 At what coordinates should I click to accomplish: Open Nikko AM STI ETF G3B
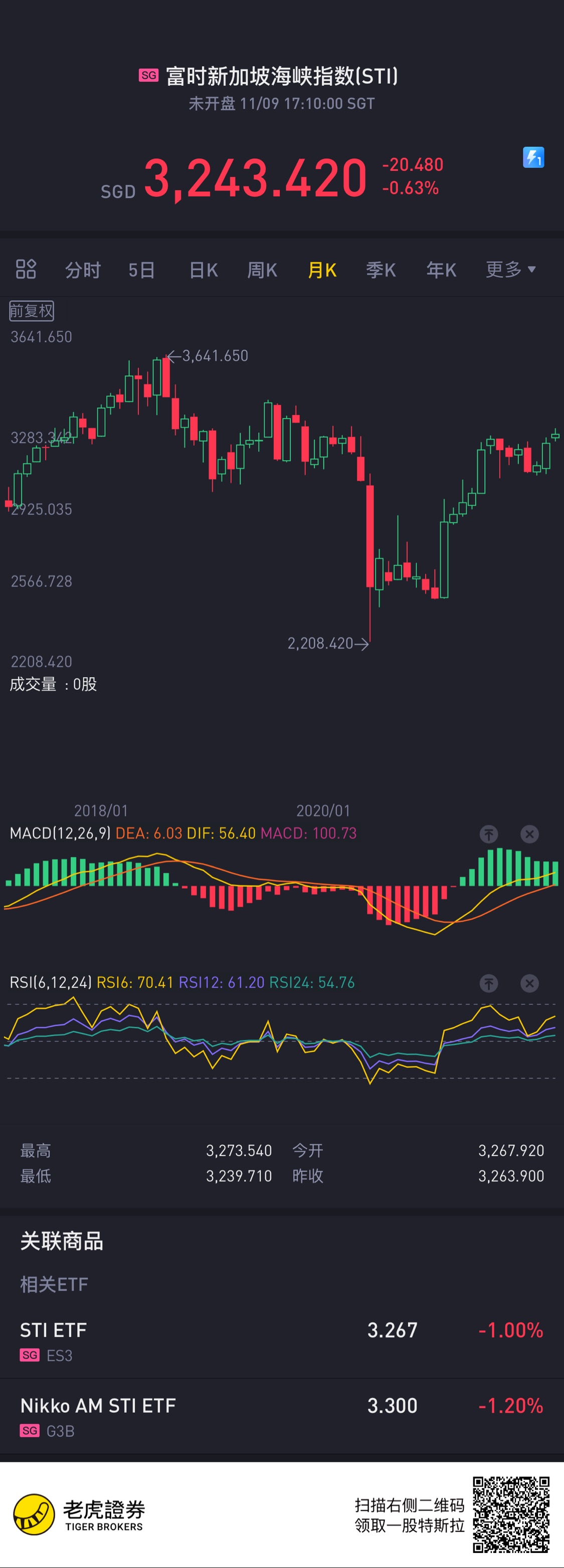tap(282, 1417)
